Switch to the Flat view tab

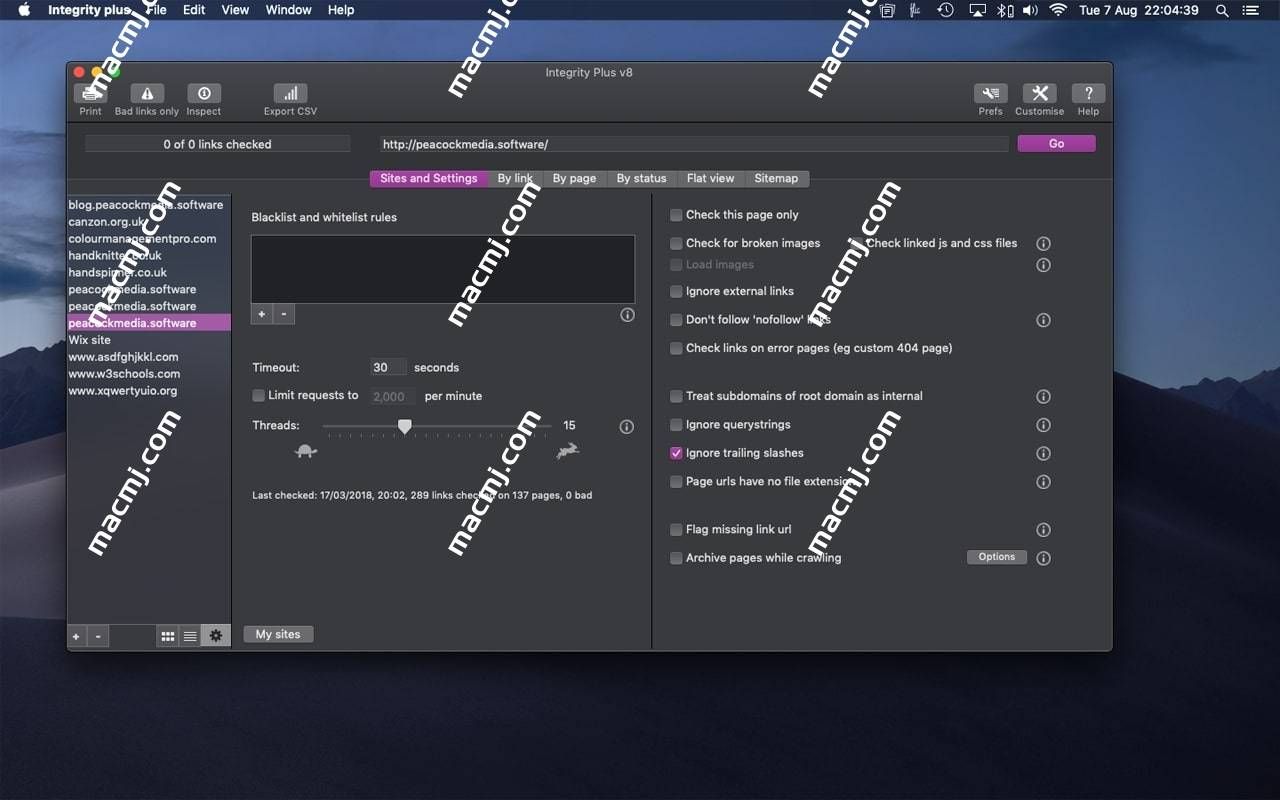[x=710, y=178]
